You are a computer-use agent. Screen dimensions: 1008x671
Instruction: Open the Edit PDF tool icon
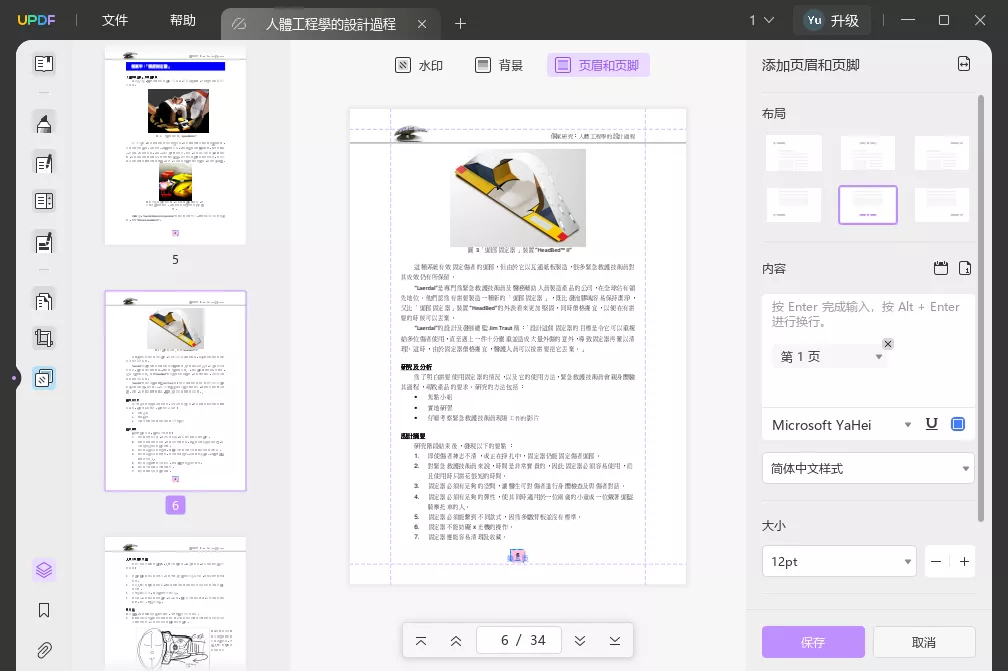point(44,163)
